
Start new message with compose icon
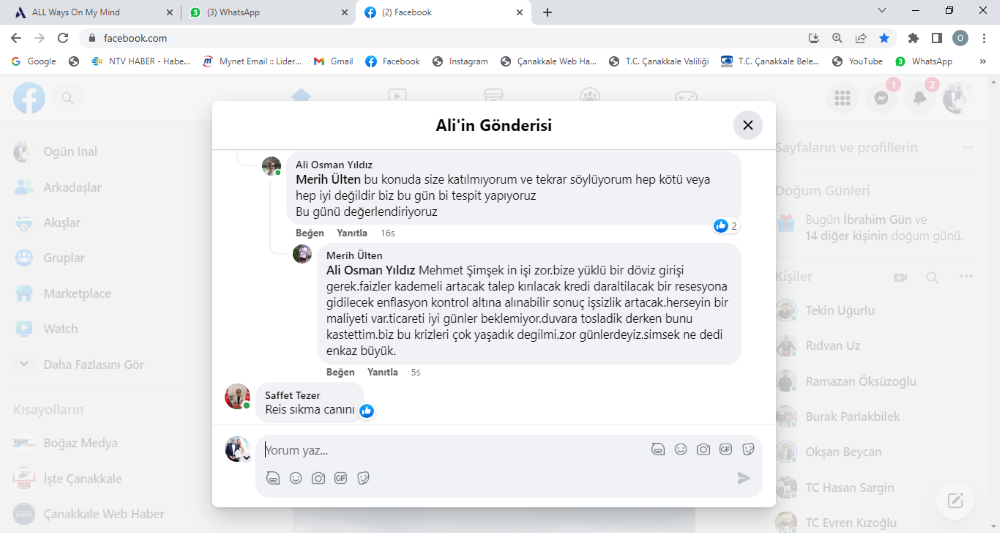pos(955,500)
